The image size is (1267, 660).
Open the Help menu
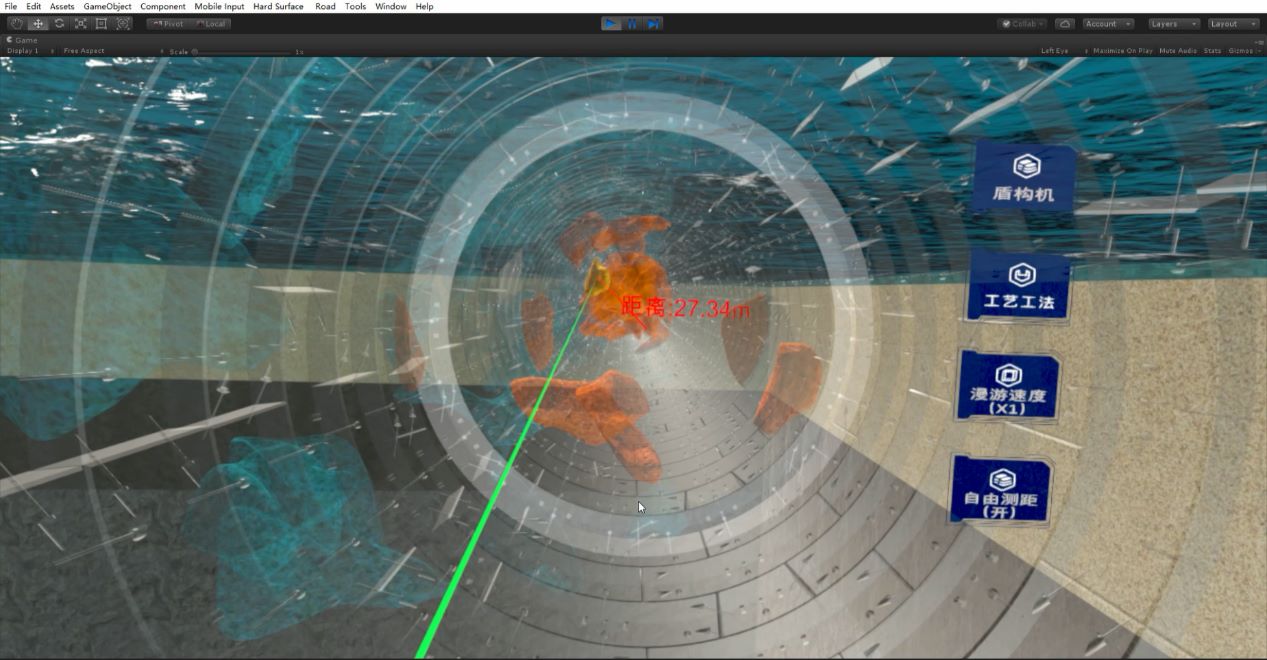[x=424, y=6]
